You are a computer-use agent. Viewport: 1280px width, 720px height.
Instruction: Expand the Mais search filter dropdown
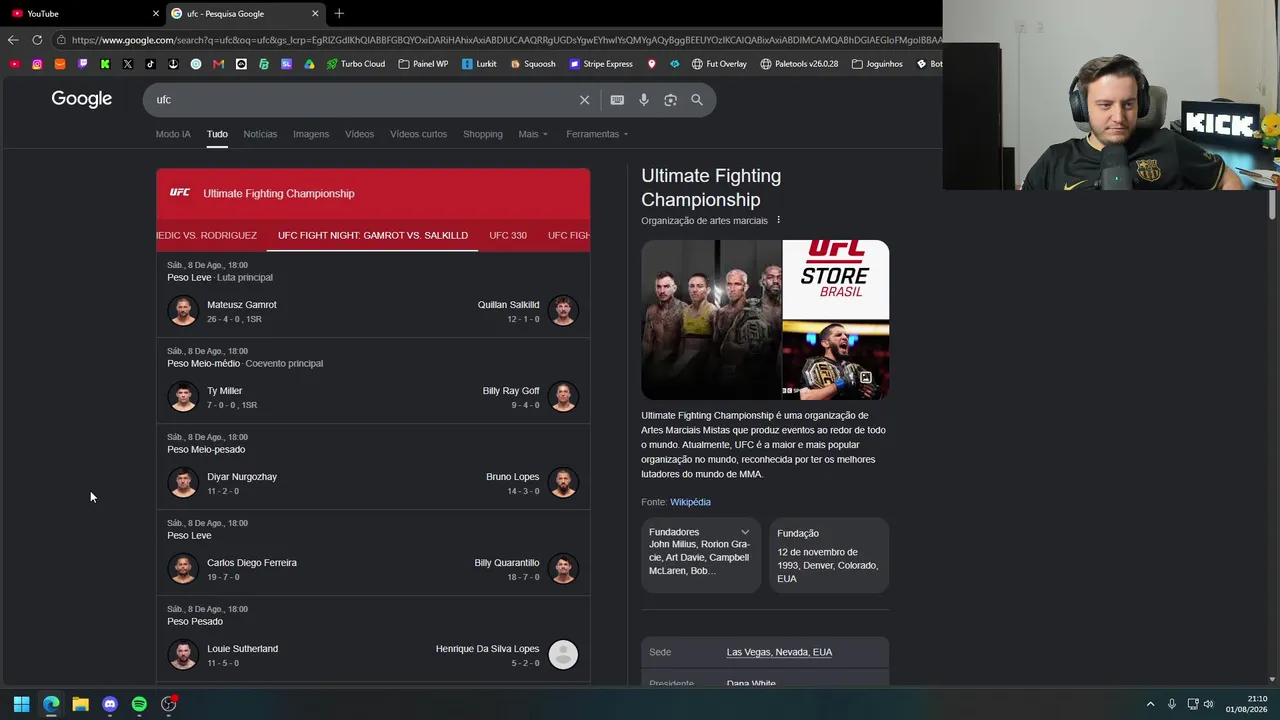[533, 134]
